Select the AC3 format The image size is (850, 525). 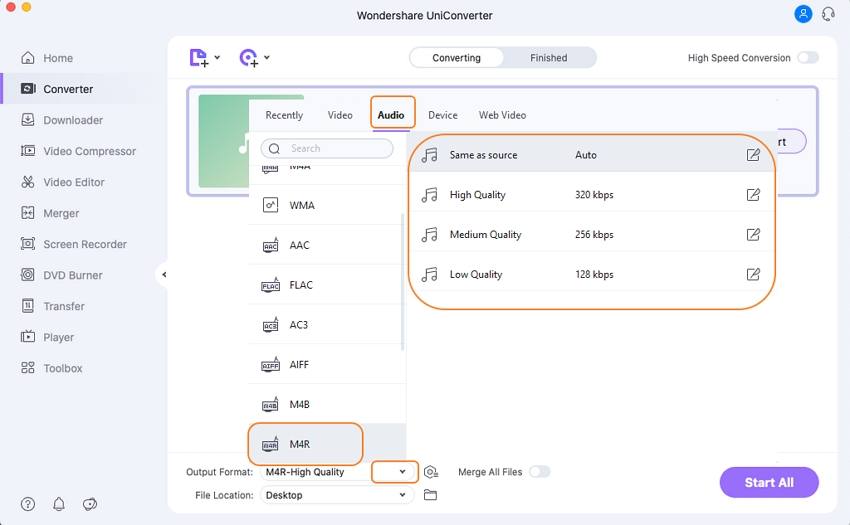pyautogui.click(x=327, y=325)
